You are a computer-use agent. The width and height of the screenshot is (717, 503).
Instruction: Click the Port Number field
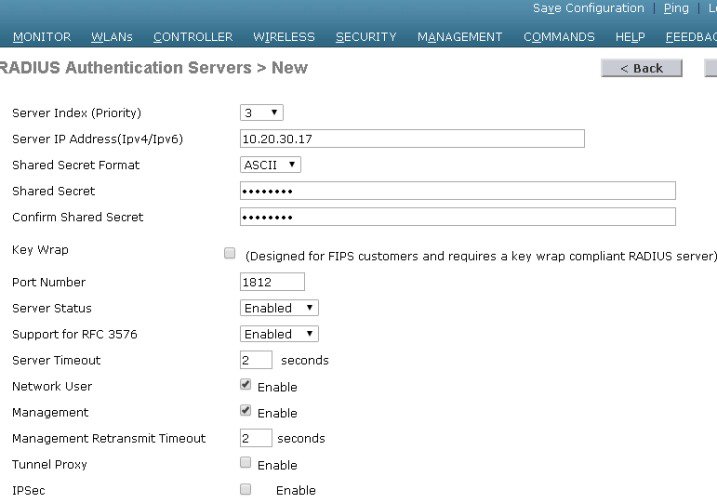[x=272, y=282]
